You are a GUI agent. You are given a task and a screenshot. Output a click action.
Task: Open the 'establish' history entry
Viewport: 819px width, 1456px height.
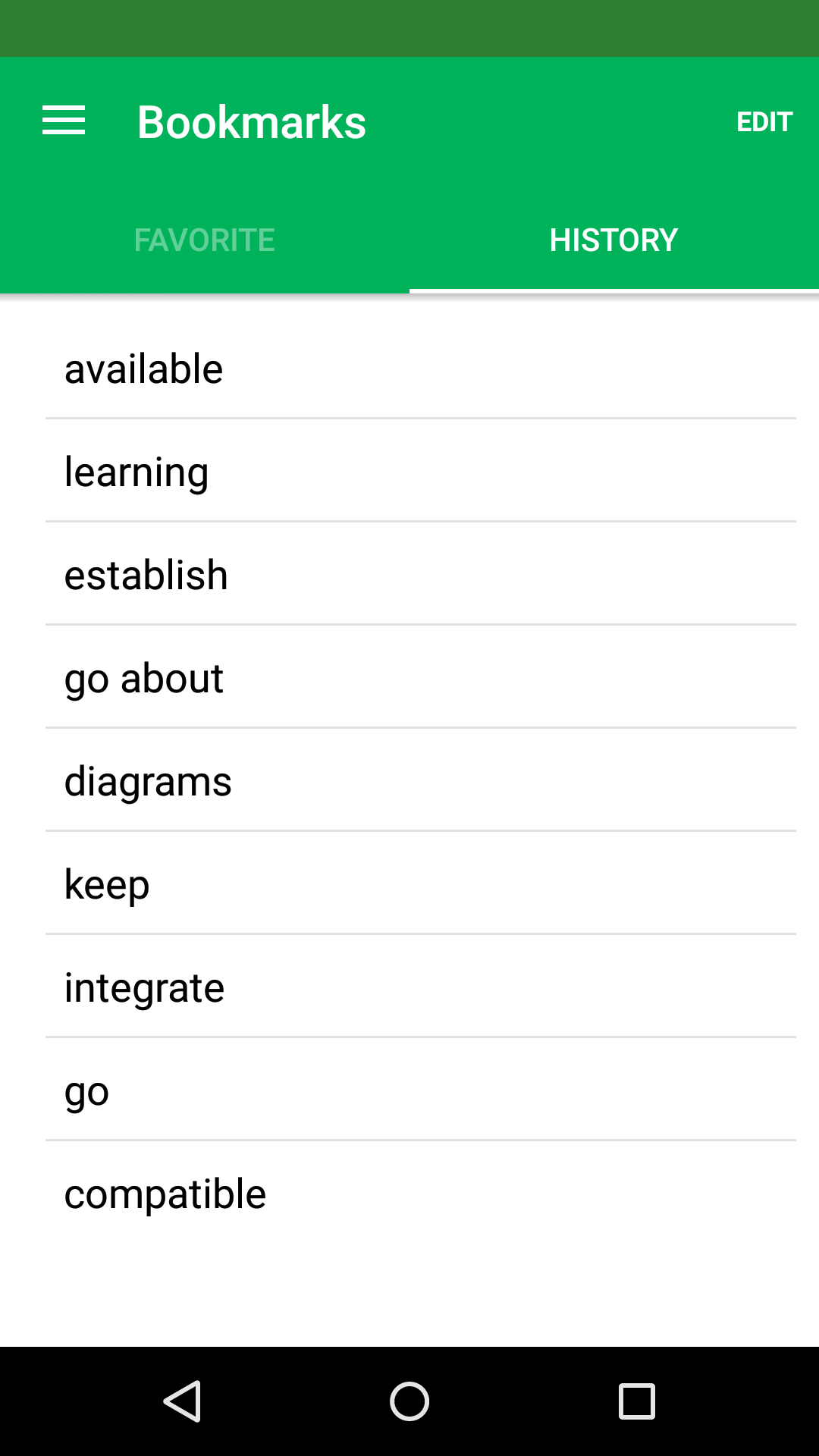point(146,574)
